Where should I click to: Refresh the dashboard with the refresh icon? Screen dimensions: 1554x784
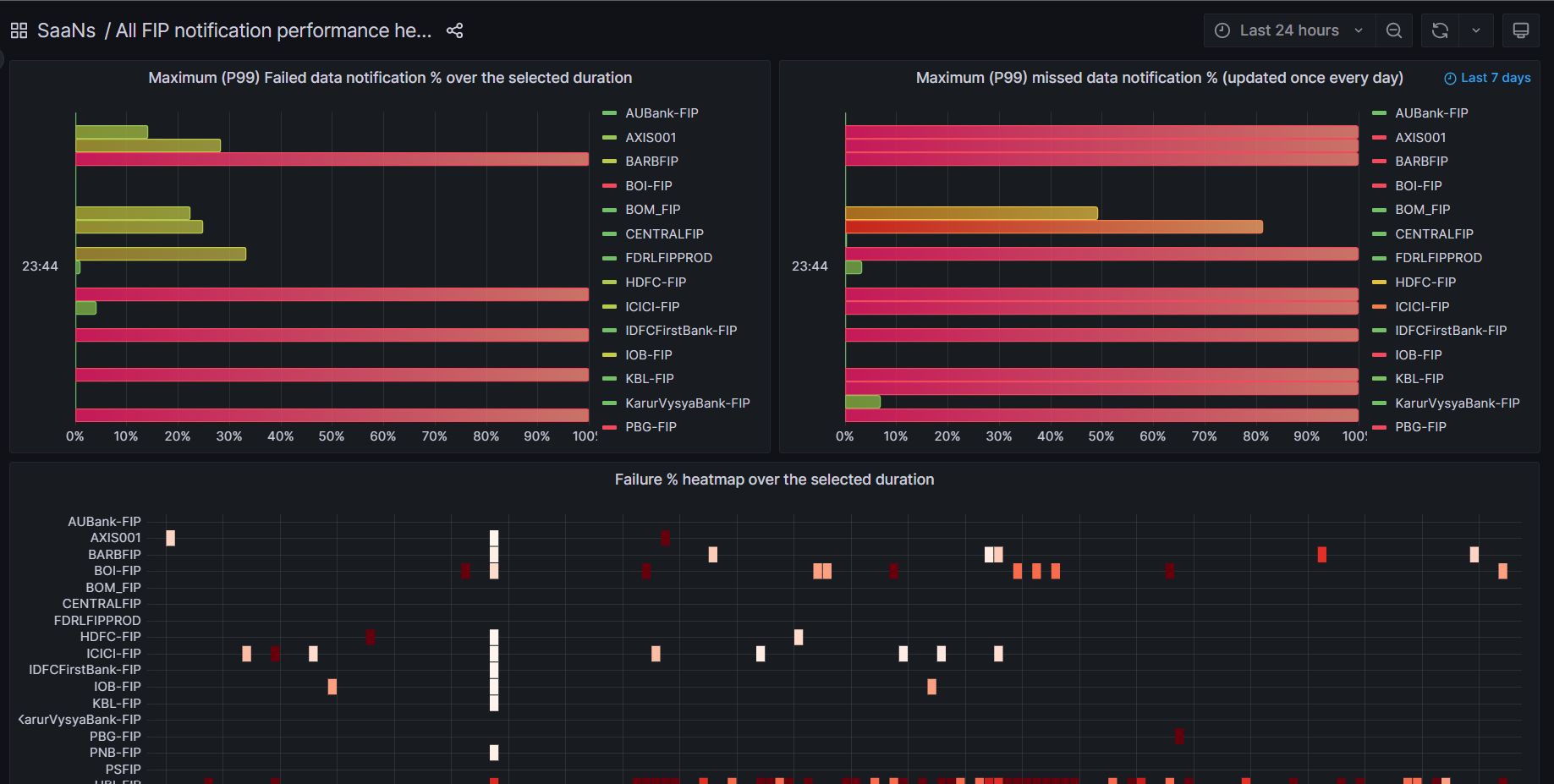[1439, 30]
